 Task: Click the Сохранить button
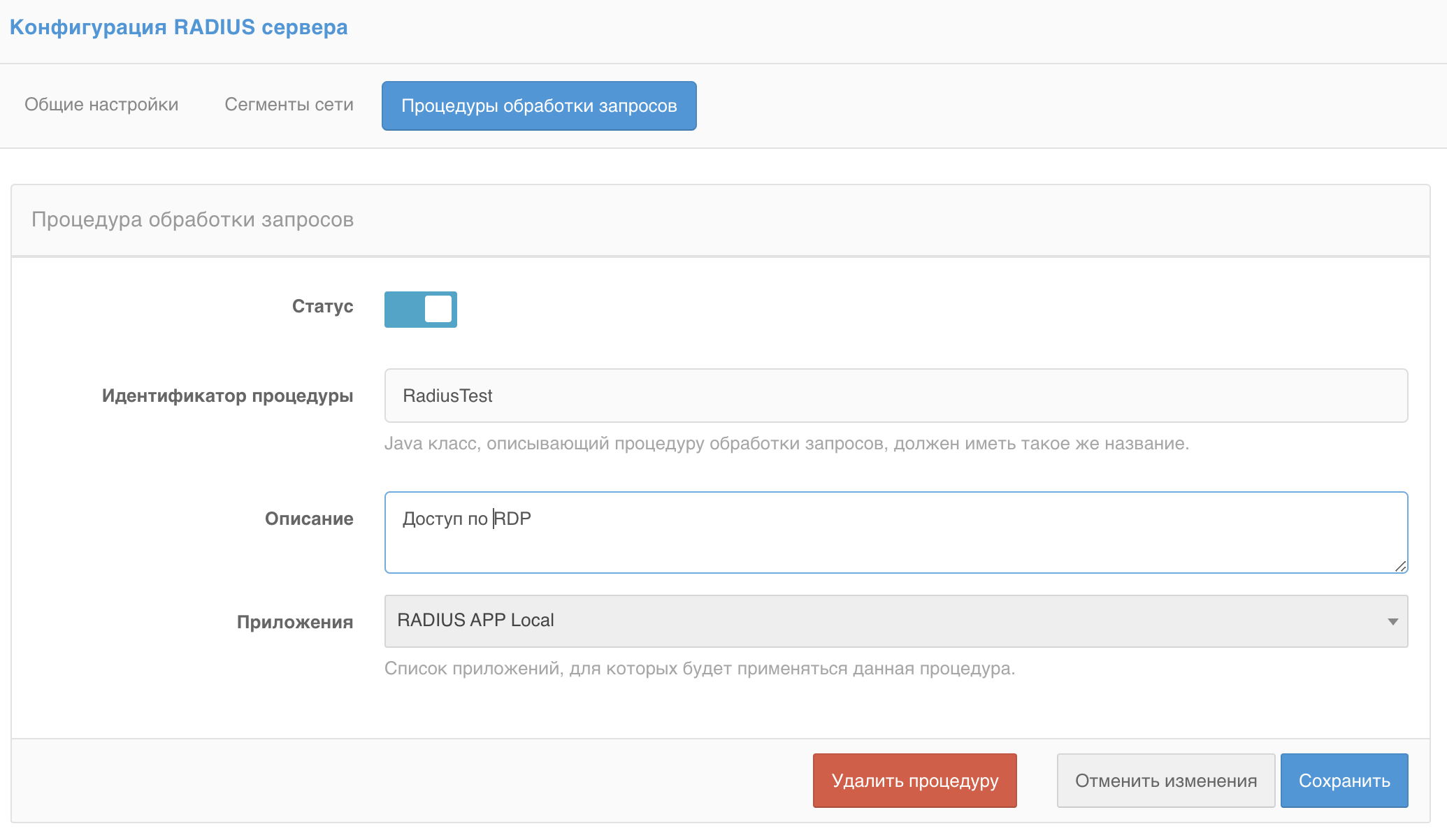1344,780
